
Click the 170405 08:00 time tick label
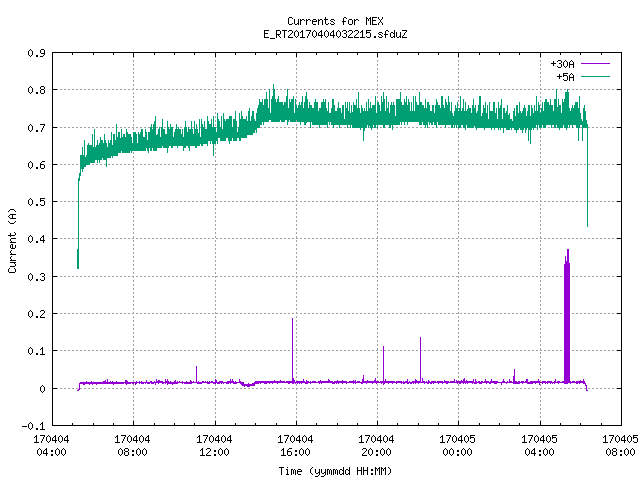coord(620,446)
